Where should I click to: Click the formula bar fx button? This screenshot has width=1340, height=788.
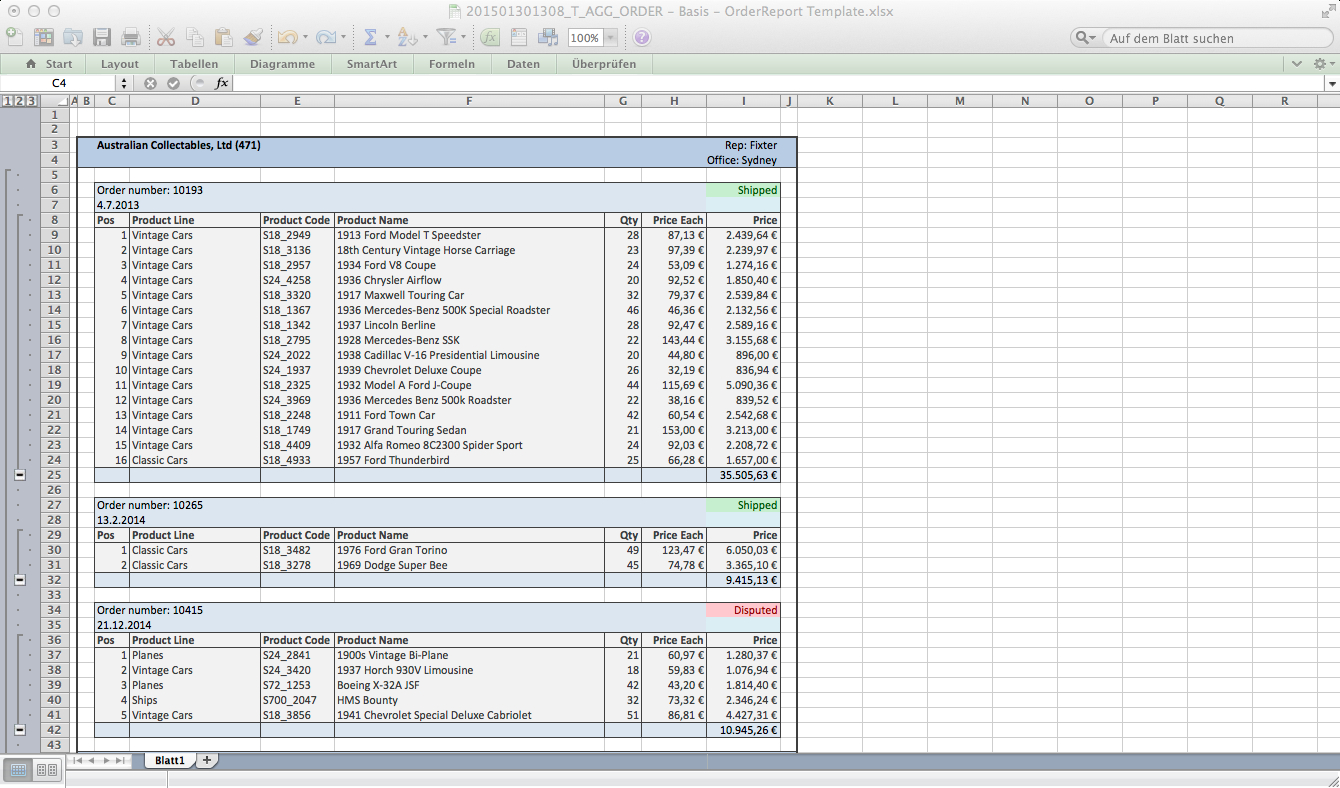tap(222, 83)
